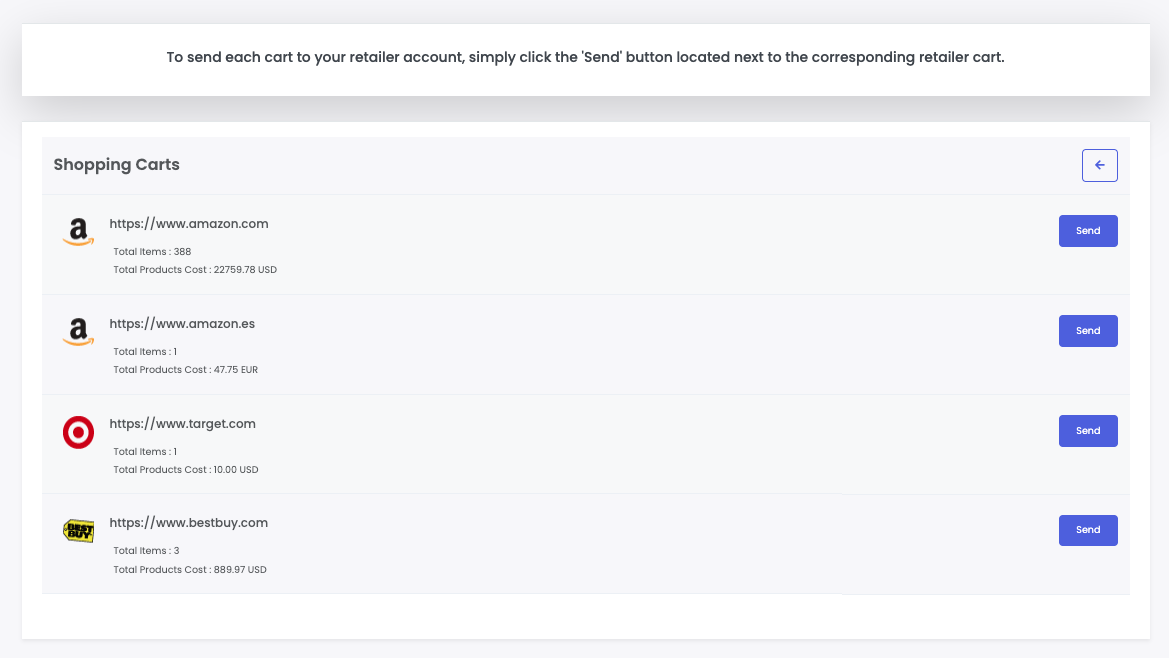The width and height of the screenshot is (1169, 658).
Task: Click the 10.00 USD total cost text
Action: (185, 470)
